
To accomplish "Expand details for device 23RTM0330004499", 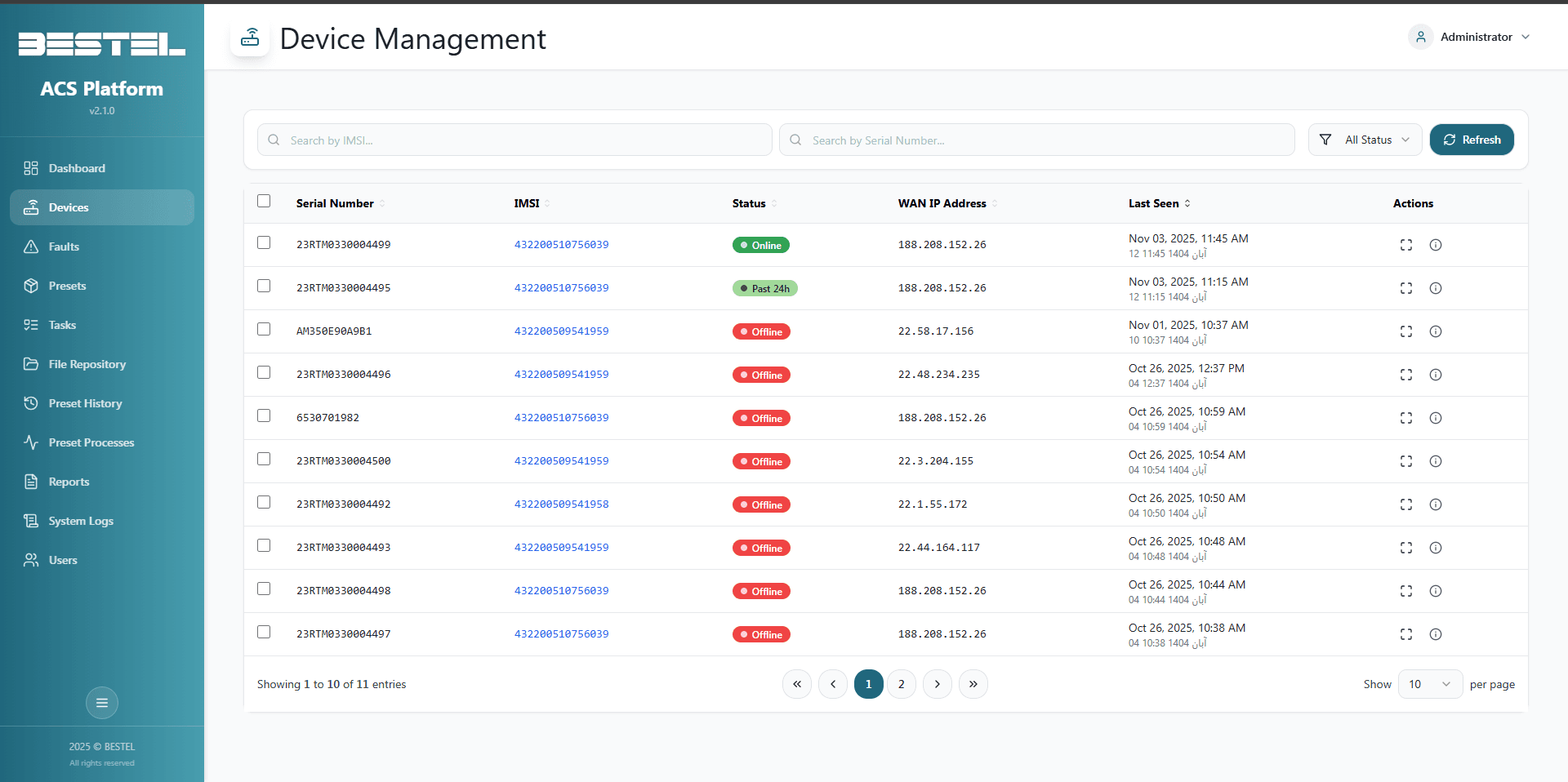I will pyautogui.click(x=1405, y=245).
